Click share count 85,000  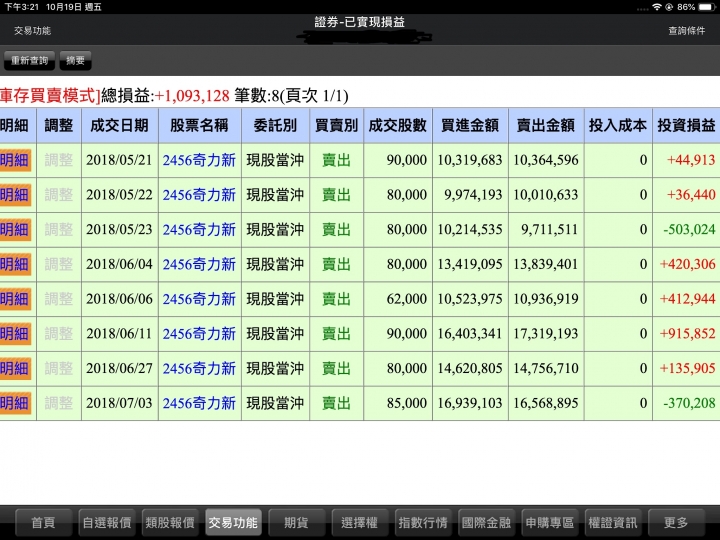click(x=407, y=403)
